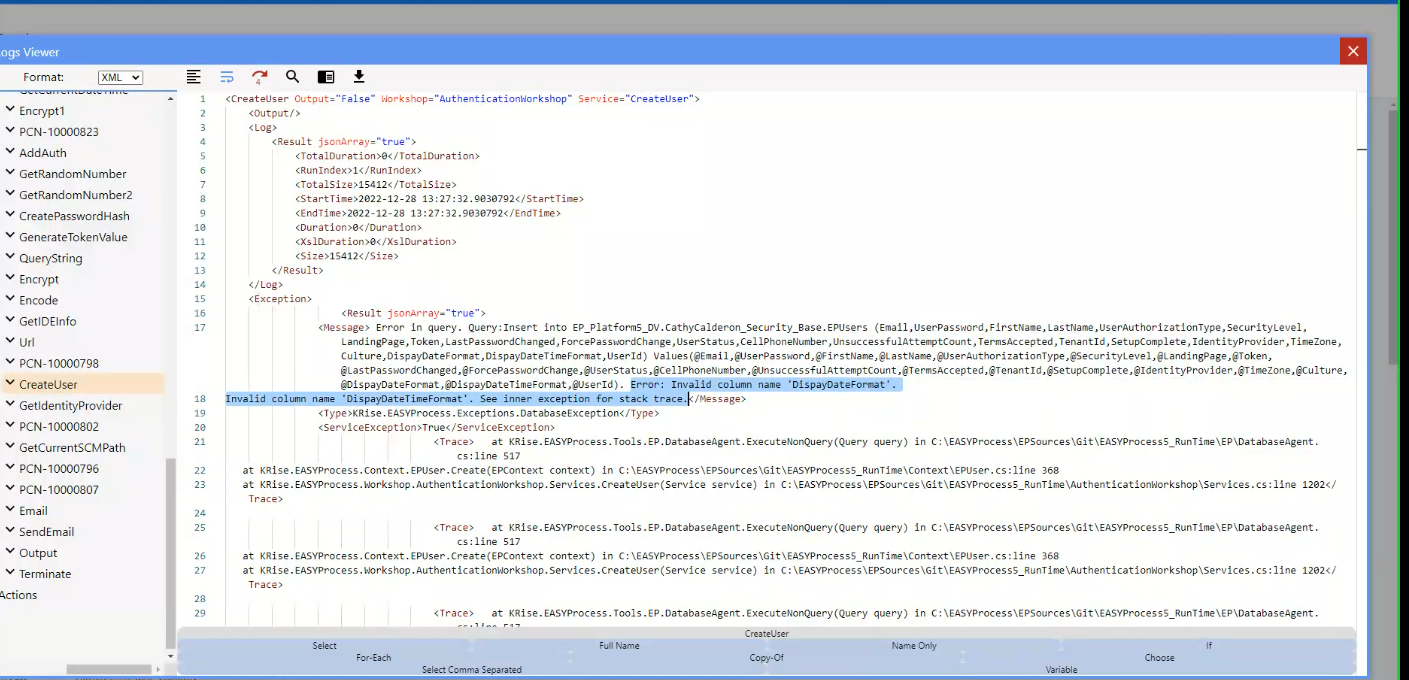Expand the CreatePasswordHash chevron
Image resolution: width=1409 pixels, height=680 pixels.
(x=10, y=216)
